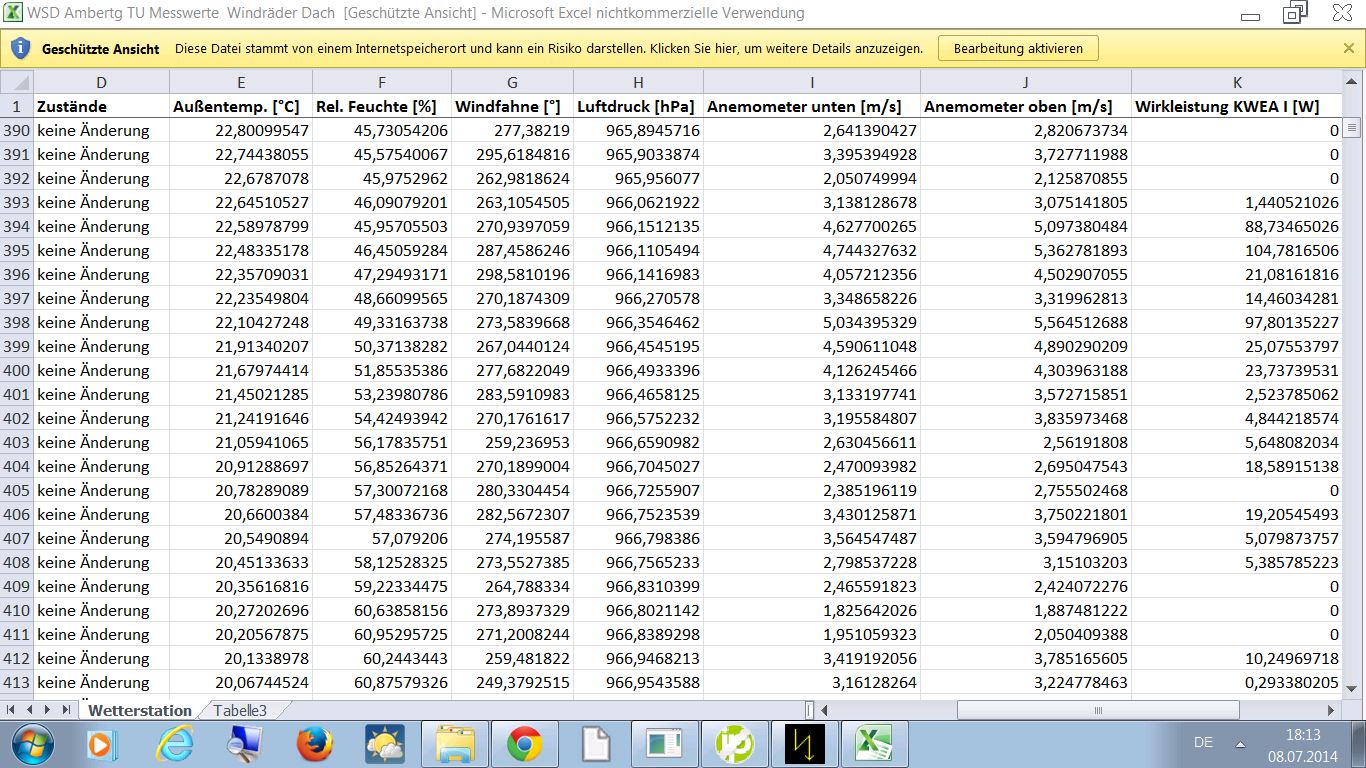1366x768 pixels.
Task: Open the Windows Start menu
Action: point(33,744)
